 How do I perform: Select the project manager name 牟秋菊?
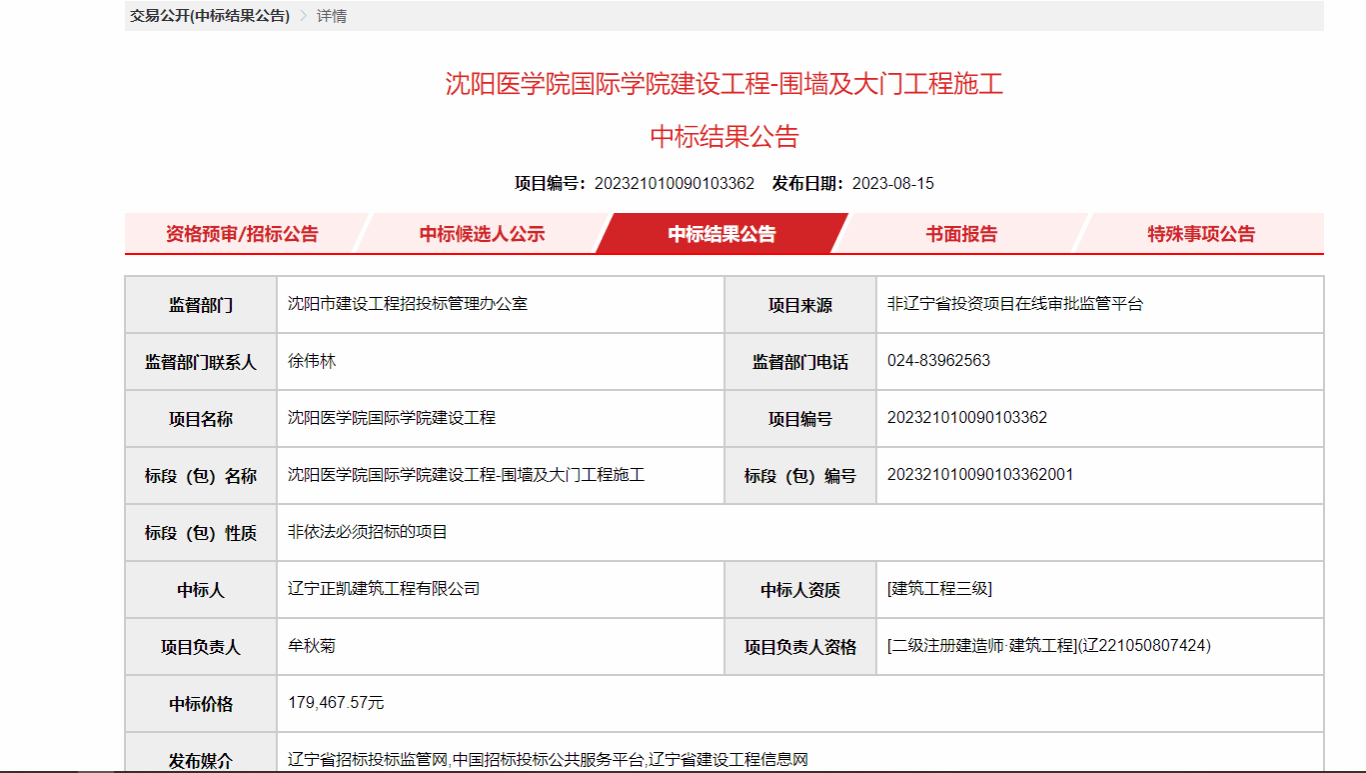coord(312,645)
